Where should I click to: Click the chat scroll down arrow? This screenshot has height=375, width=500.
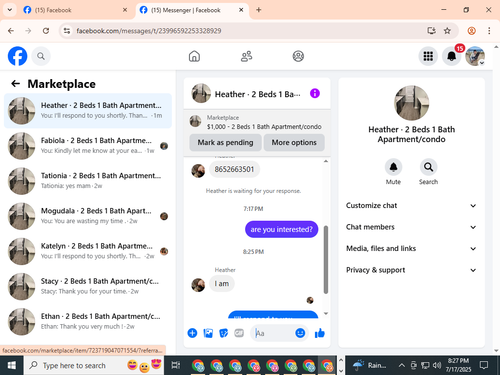tap(326, 313)
